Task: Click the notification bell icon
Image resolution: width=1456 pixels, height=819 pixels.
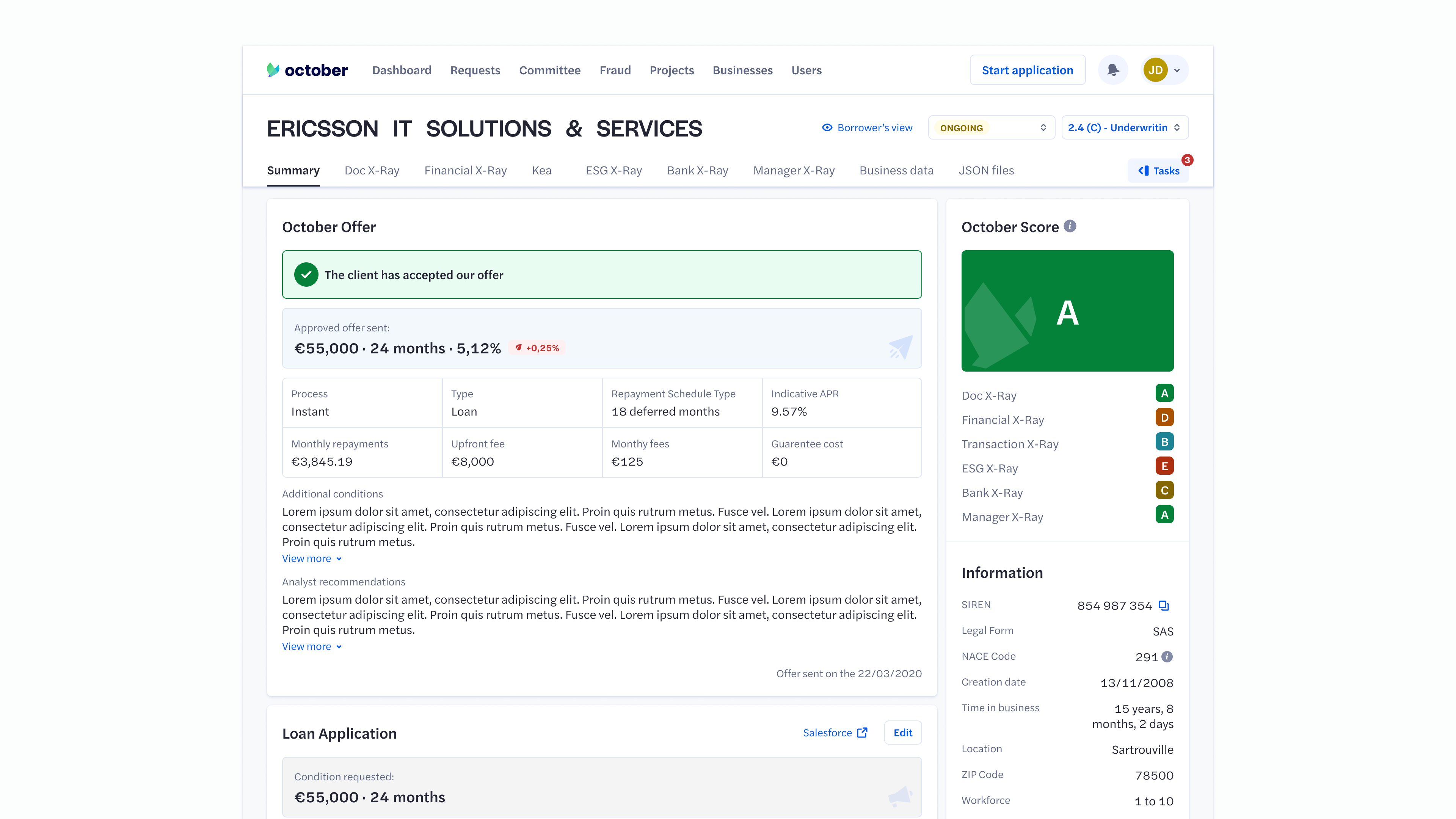Action: pyautogui.click(x=1113, y=69)
